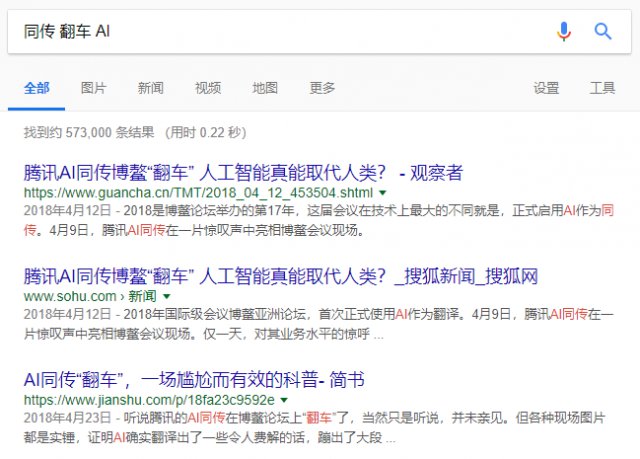
Task: Open the 设置 menu
Action: 546,88
